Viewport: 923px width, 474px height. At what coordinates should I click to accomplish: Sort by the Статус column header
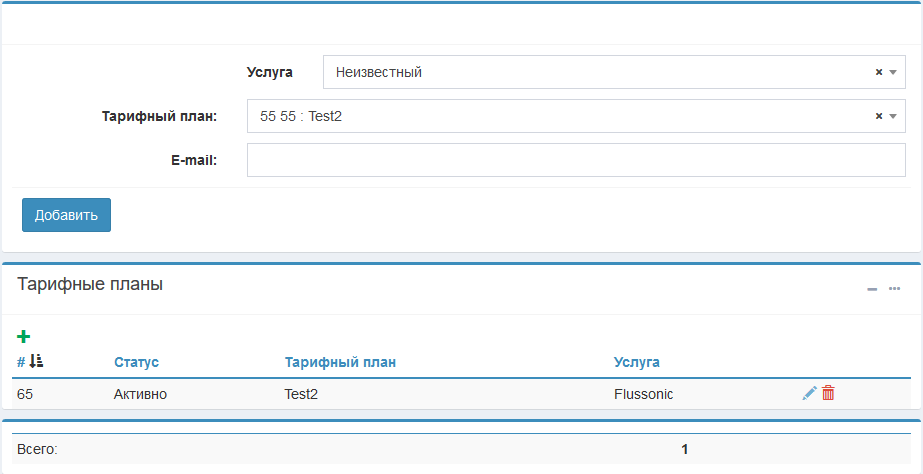coord(136,362)
